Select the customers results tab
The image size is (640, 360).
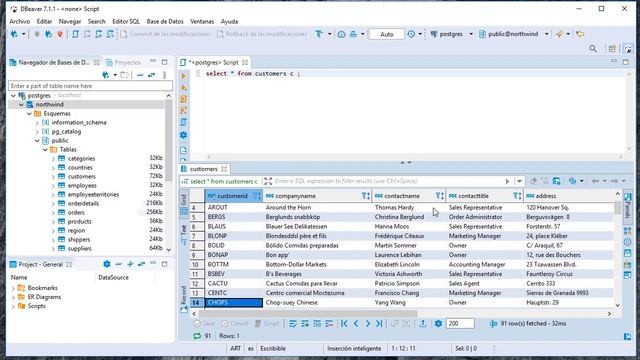[x=204, y=169]
